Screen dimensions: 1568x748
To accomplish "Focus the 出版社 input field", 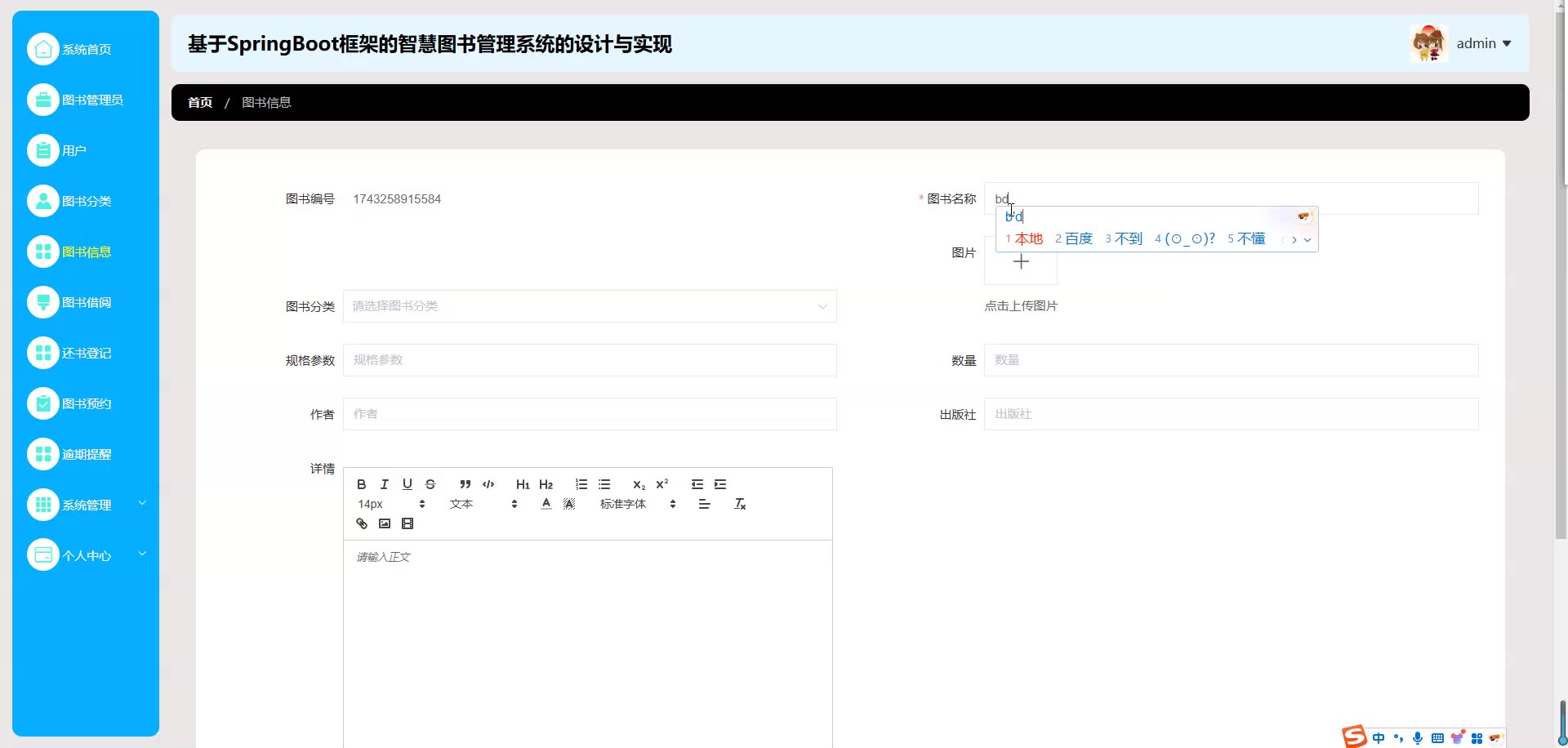I will 1231,414.
